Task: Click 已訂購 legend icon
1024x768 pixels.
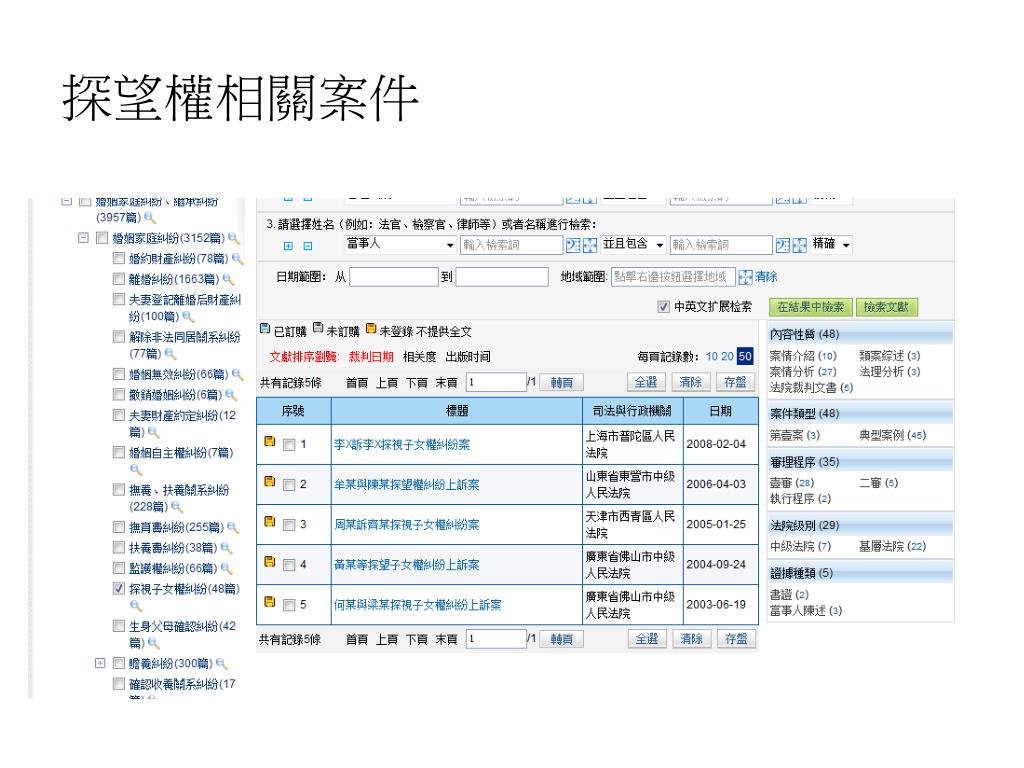Action: [264, 328]
